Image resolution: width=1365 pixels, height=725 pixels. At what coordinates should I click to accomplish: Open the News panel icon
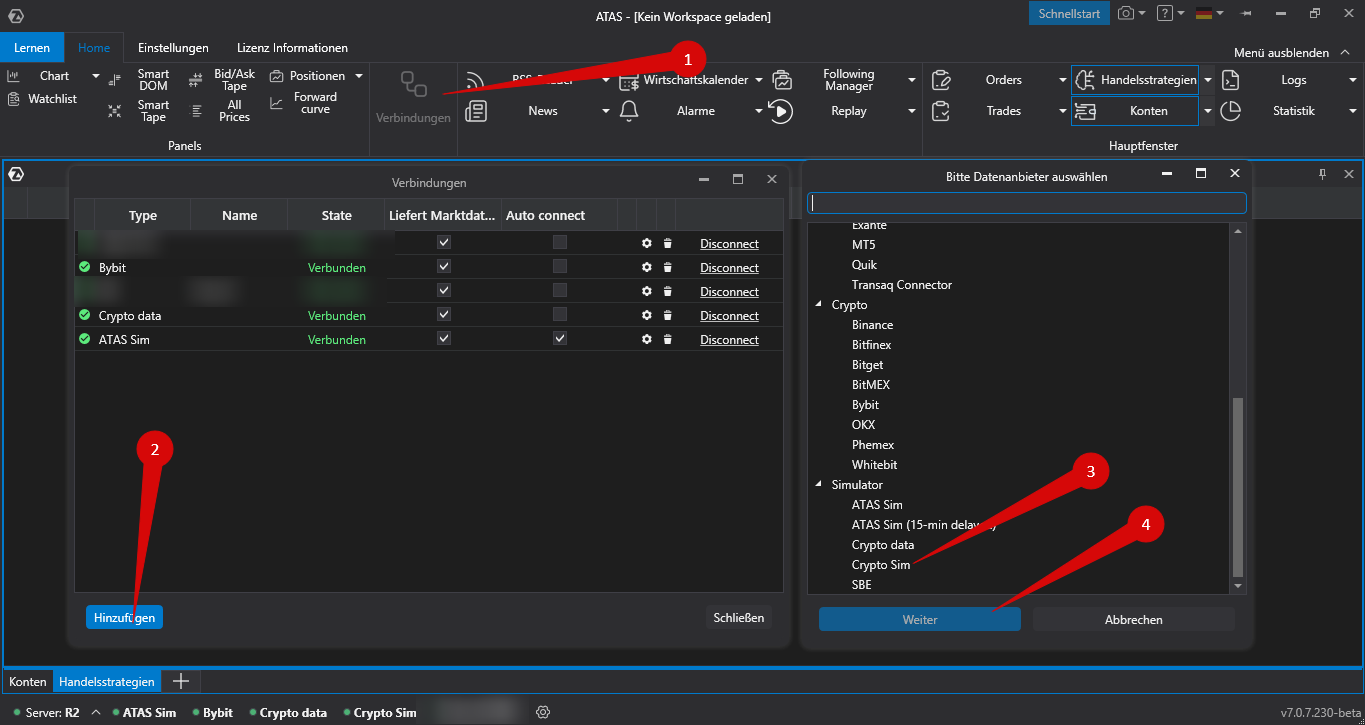[x=476, y=111]
